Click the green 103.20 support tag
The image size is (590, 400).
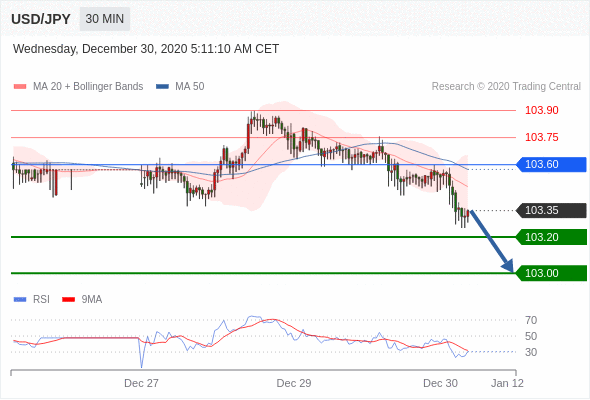551,237
